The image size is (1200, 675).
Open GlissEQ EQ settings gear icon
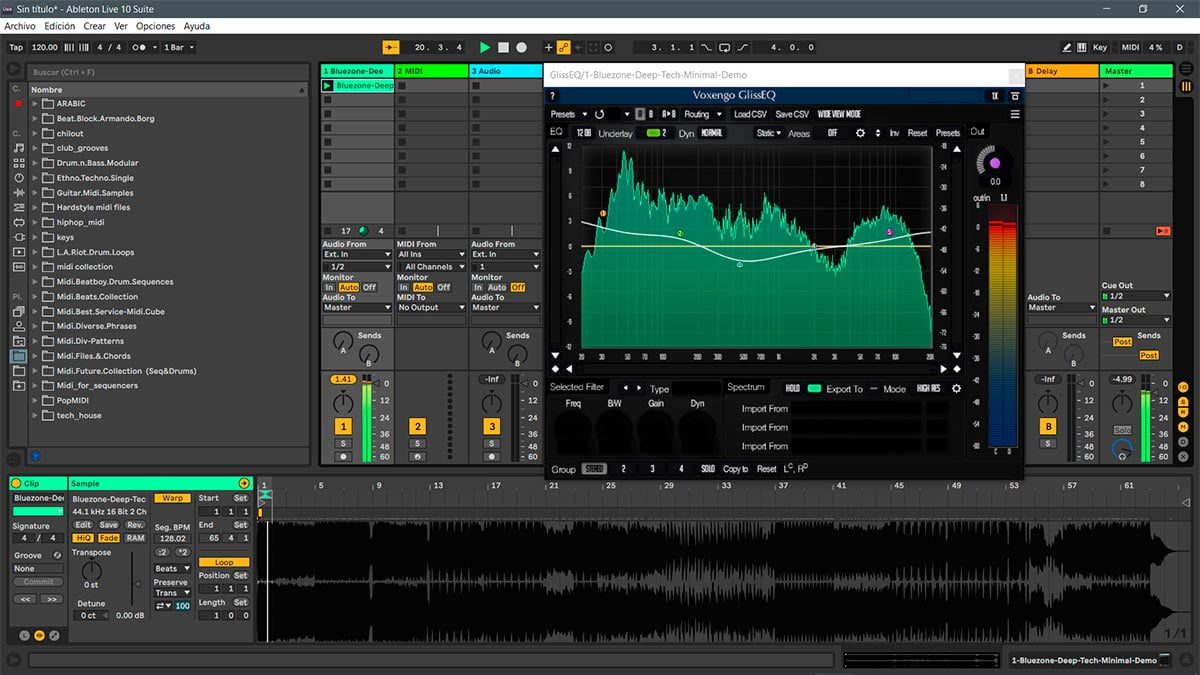point(860,133)
